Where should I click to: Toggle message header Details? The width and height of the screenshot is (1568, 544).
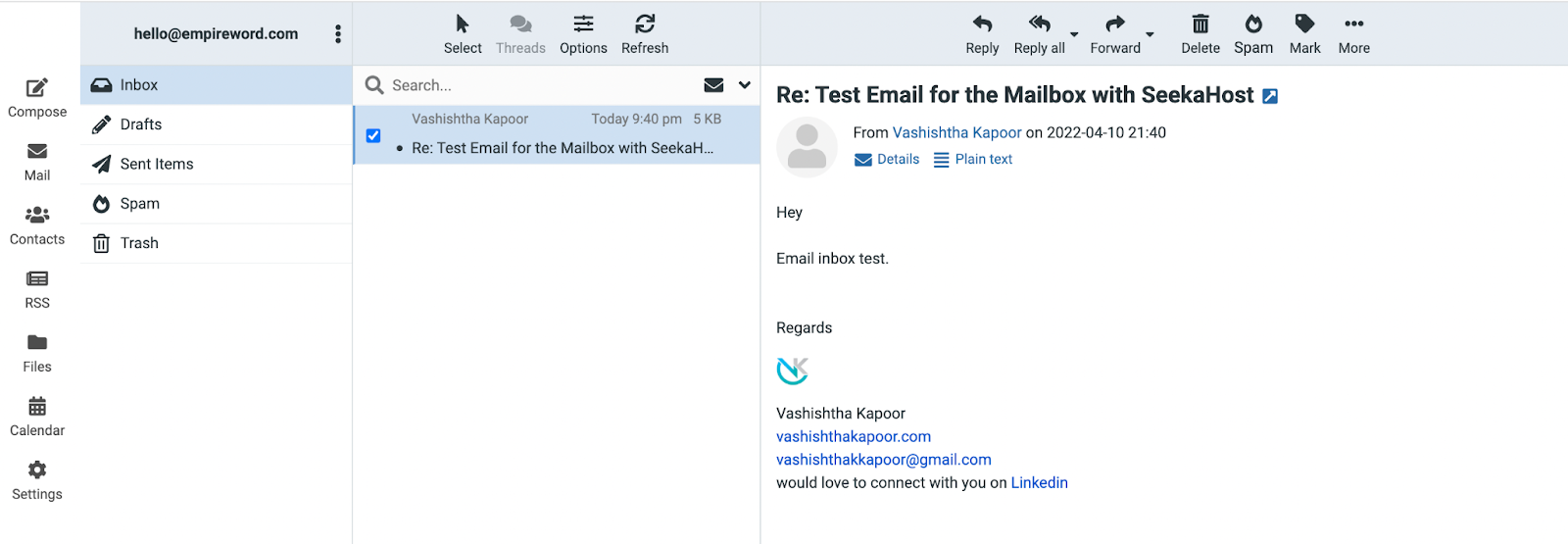tap(887, 160)
